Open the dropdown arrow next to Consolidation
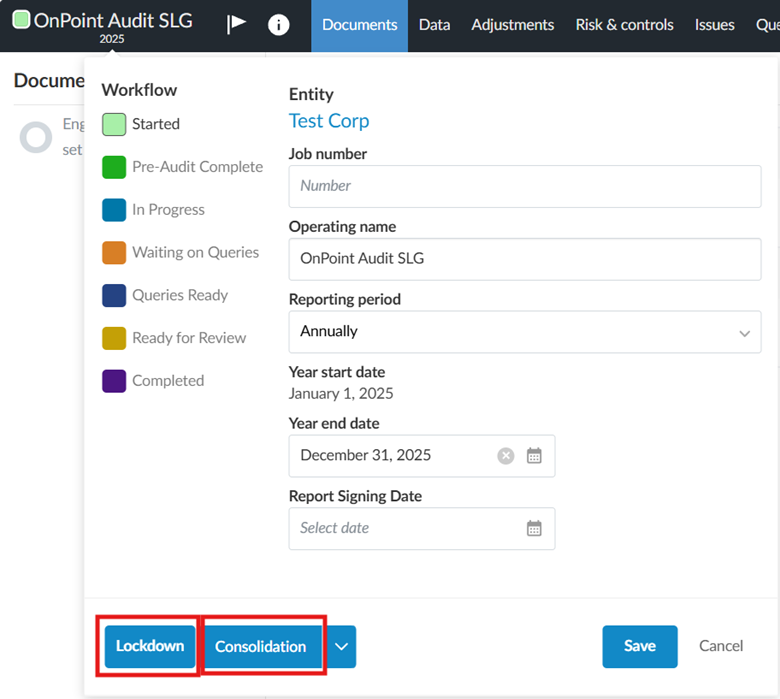 (341, 647)
